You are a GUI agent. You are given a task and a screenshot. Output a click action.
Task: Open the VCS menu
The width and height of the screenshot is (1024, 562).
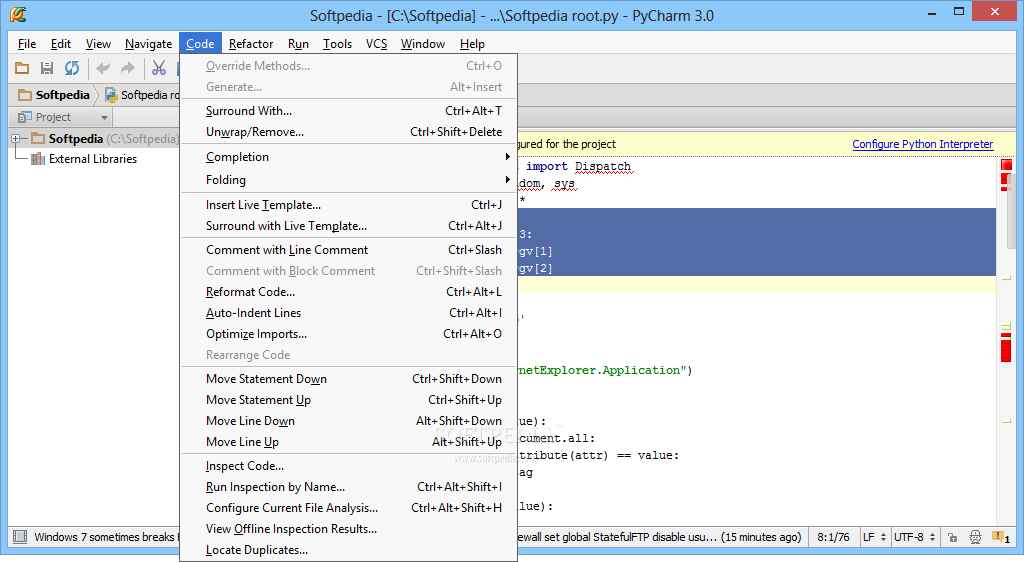pos(376,44)
